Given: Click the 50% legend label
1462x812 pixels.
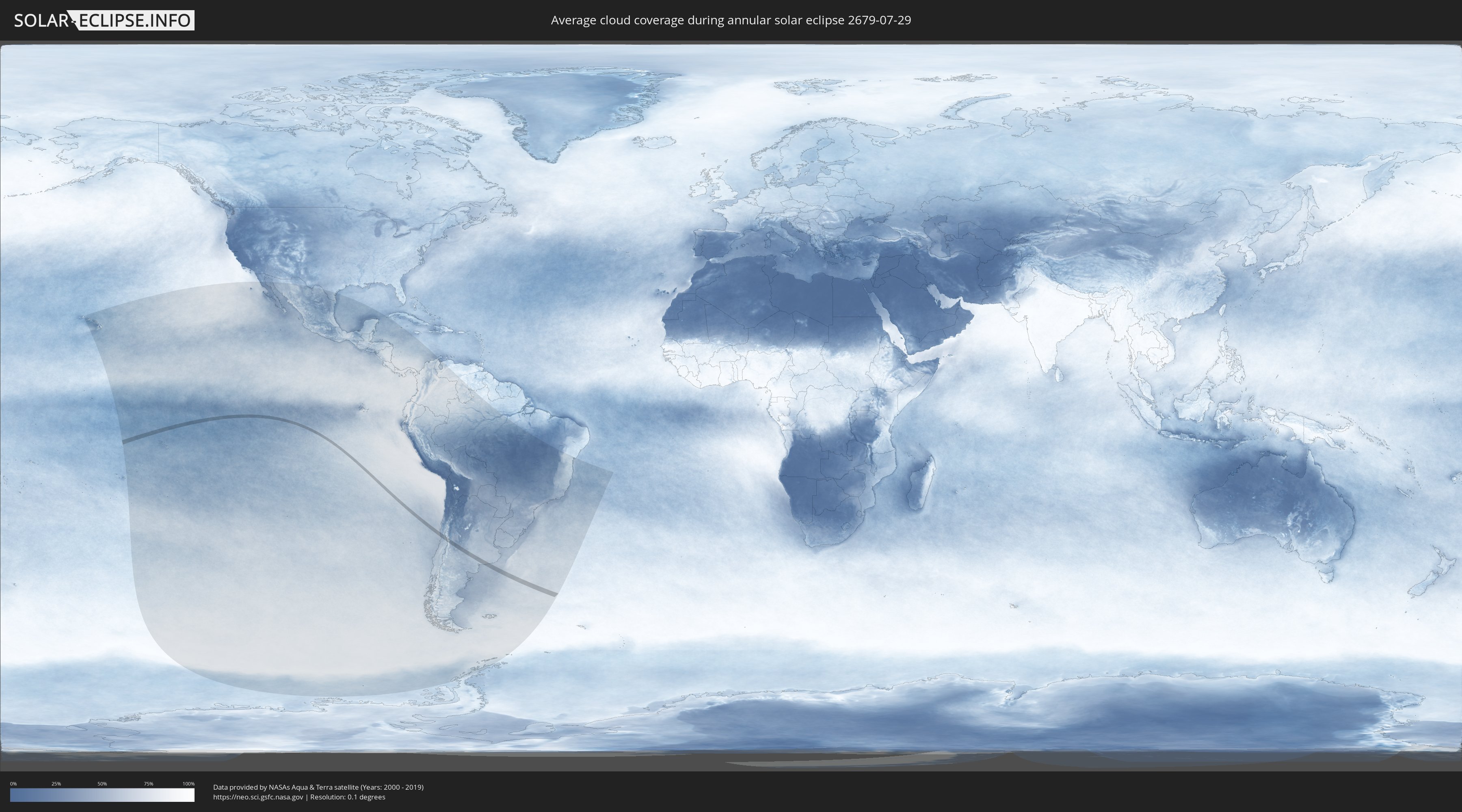Looking at the screenshot, I should coord(102,784).
